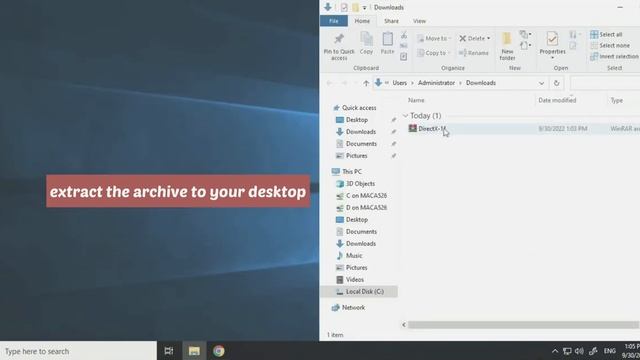Image resolution: width=640 pixels, height=360 pixels.
Task: Click the taskbar search box
Action: point(78,351)
